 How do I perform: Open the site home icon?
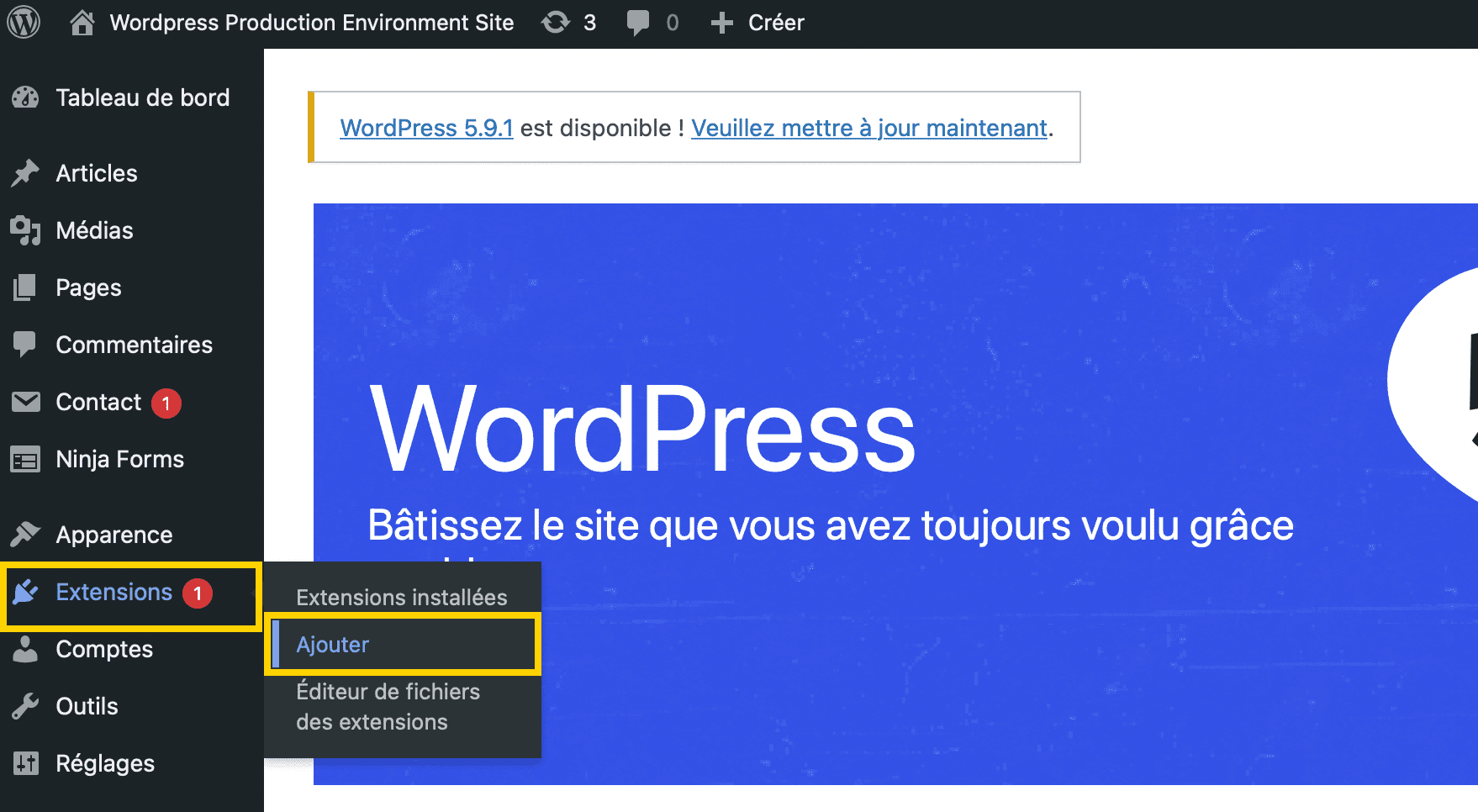point(82,23)
